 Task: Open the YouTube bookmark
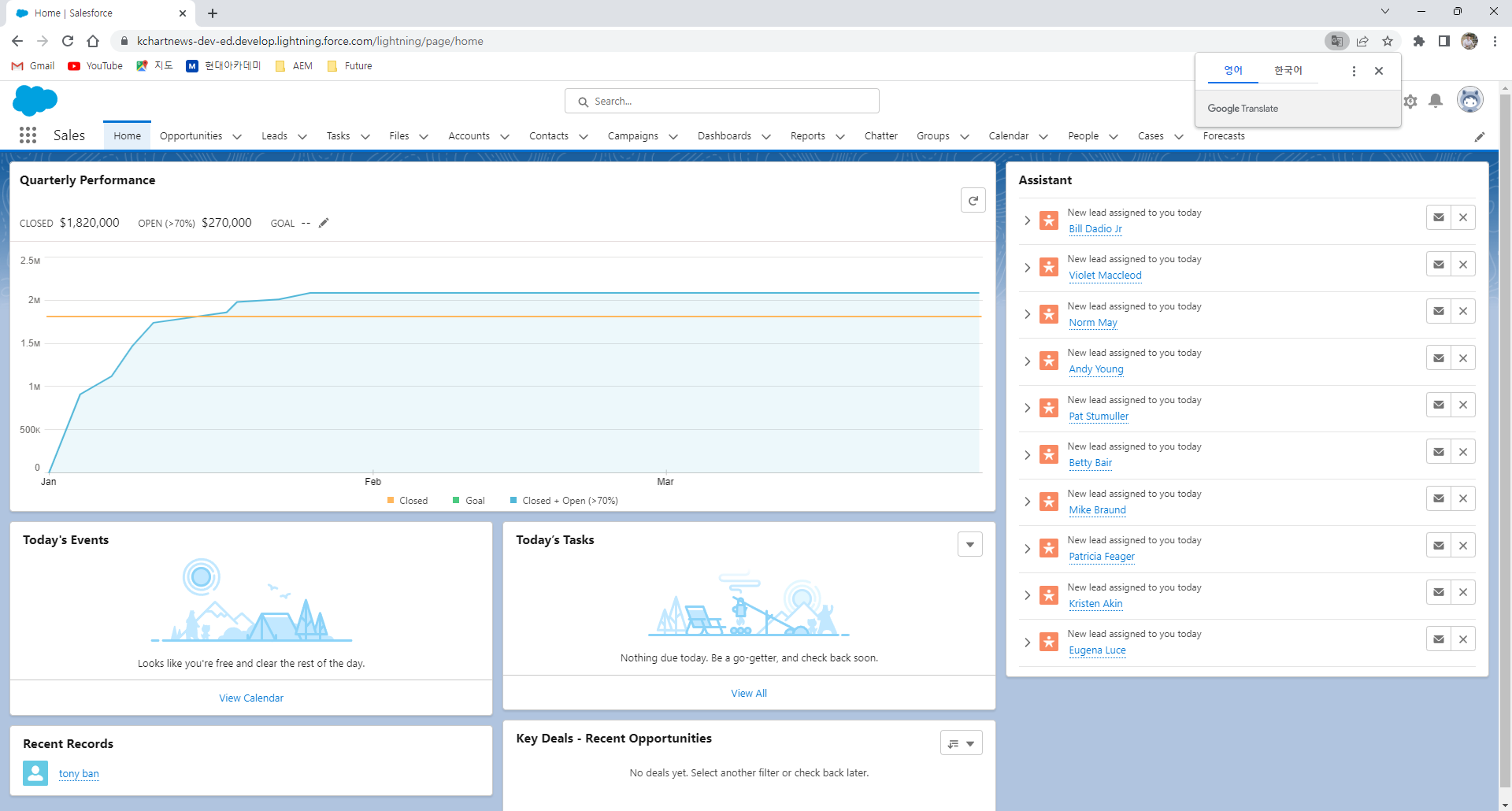coord(95,66)
